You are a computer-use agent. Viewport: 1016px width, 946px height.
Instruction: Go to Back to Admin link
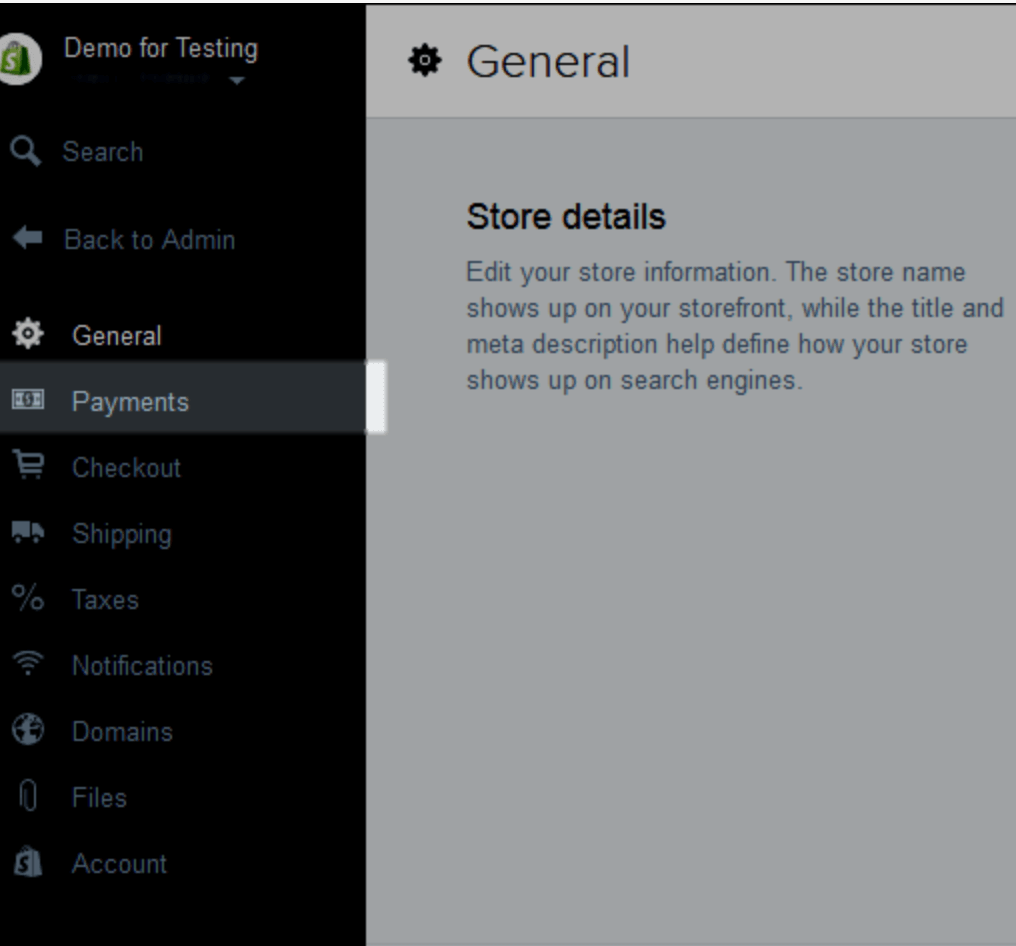coord(149,240)
